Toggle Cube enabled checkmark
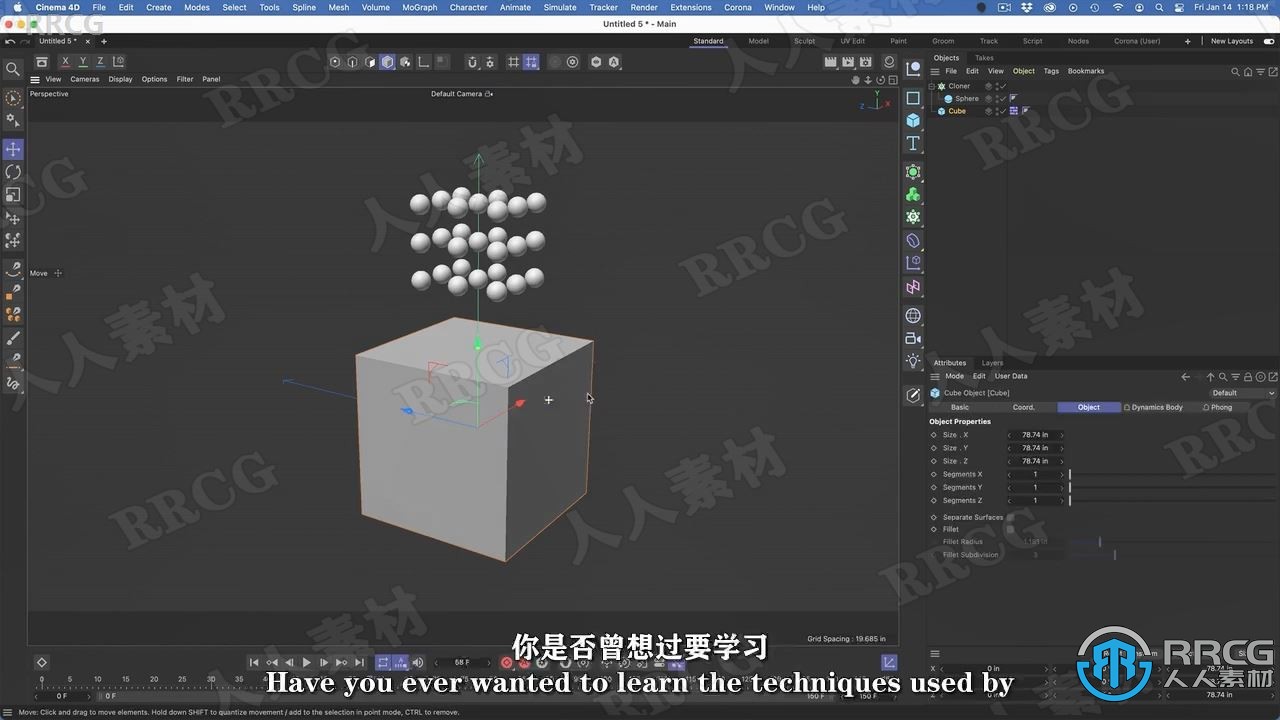Viewport: 1280px width, 720px height. click(x=1002, y=111)
